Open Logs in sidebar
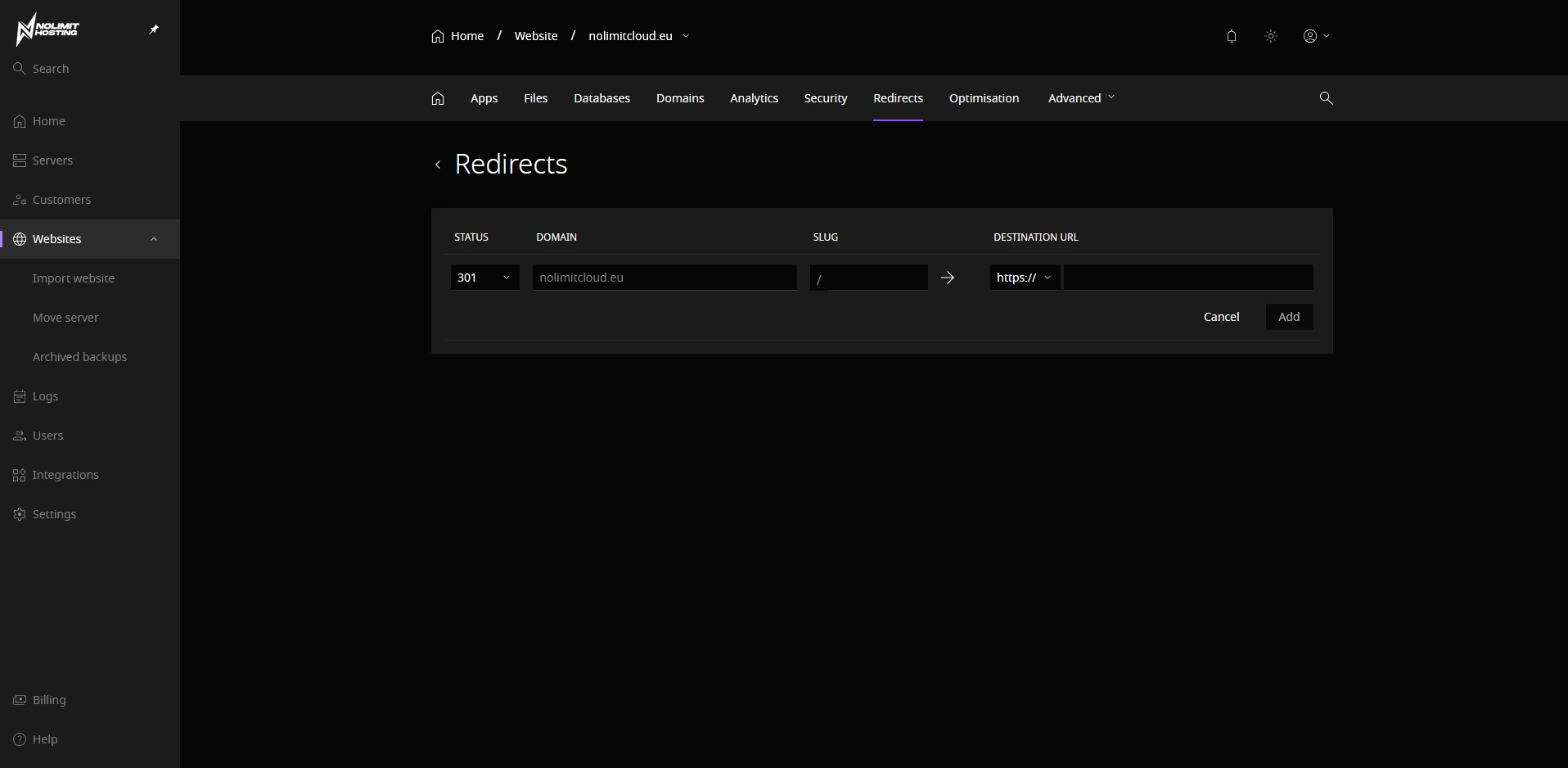1568x768 pixels. pyautogui.click(x=90, y=396)
